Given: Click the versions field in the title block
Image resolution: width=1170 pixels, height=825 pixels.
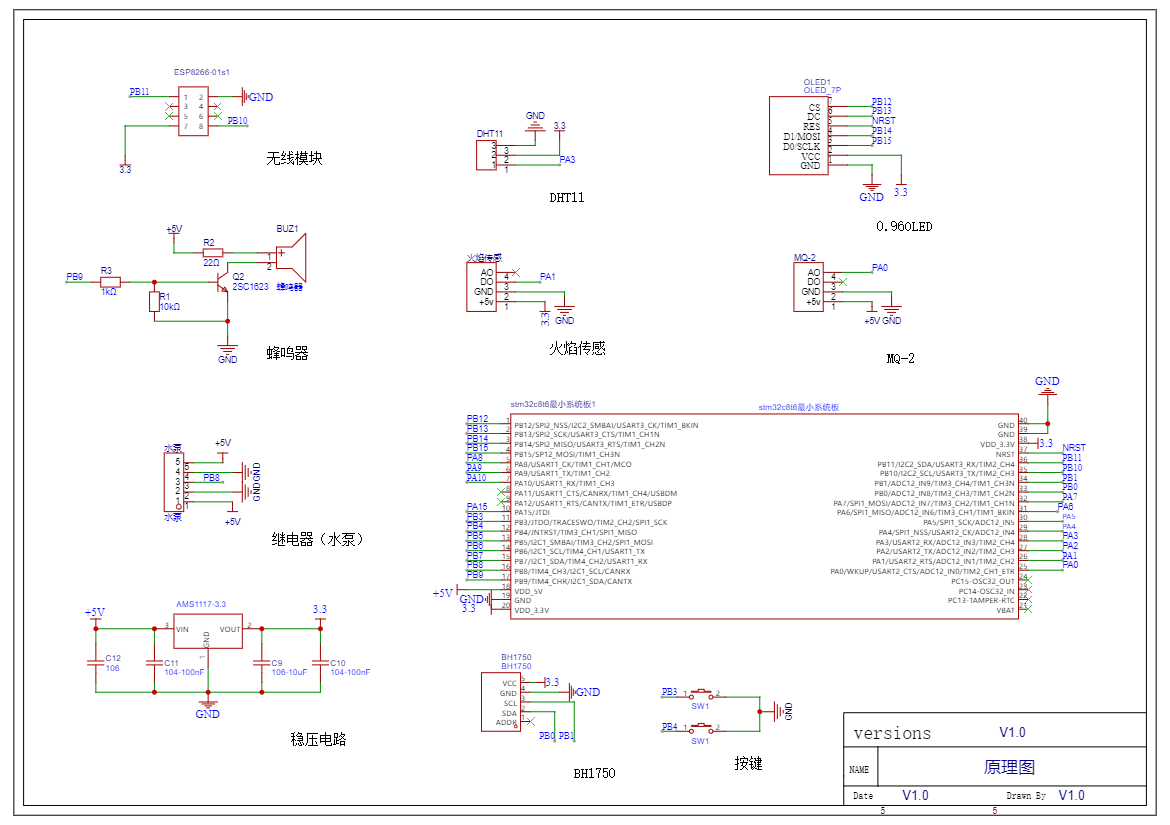Looking at the screenshot, I should (892, 733).
